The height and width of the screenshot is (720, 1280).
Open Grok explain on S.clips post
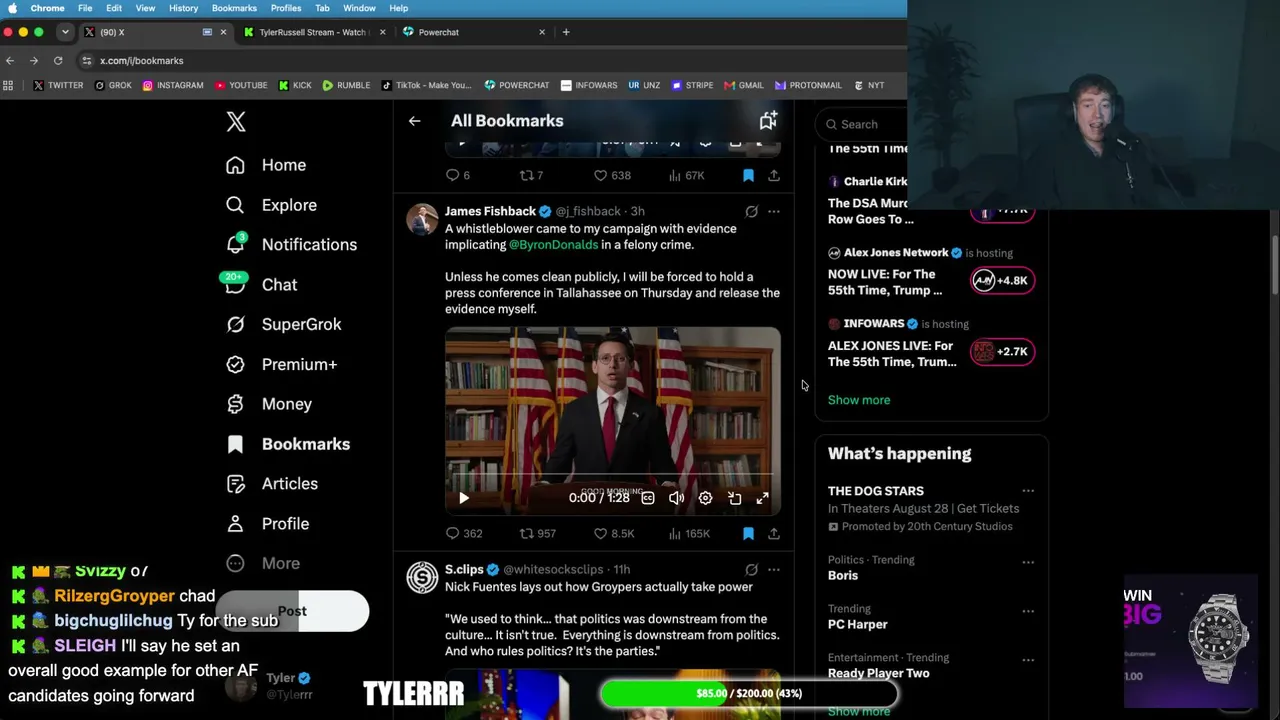tap(751, 570)
